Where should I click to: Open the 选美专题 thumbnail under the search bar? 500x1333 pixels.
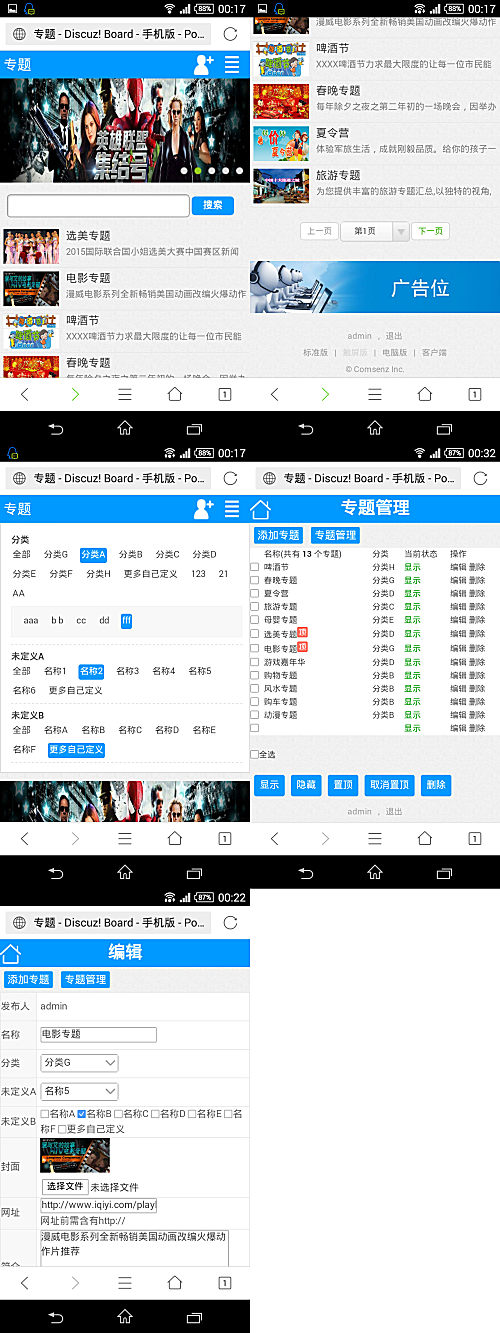pos(32,246)
